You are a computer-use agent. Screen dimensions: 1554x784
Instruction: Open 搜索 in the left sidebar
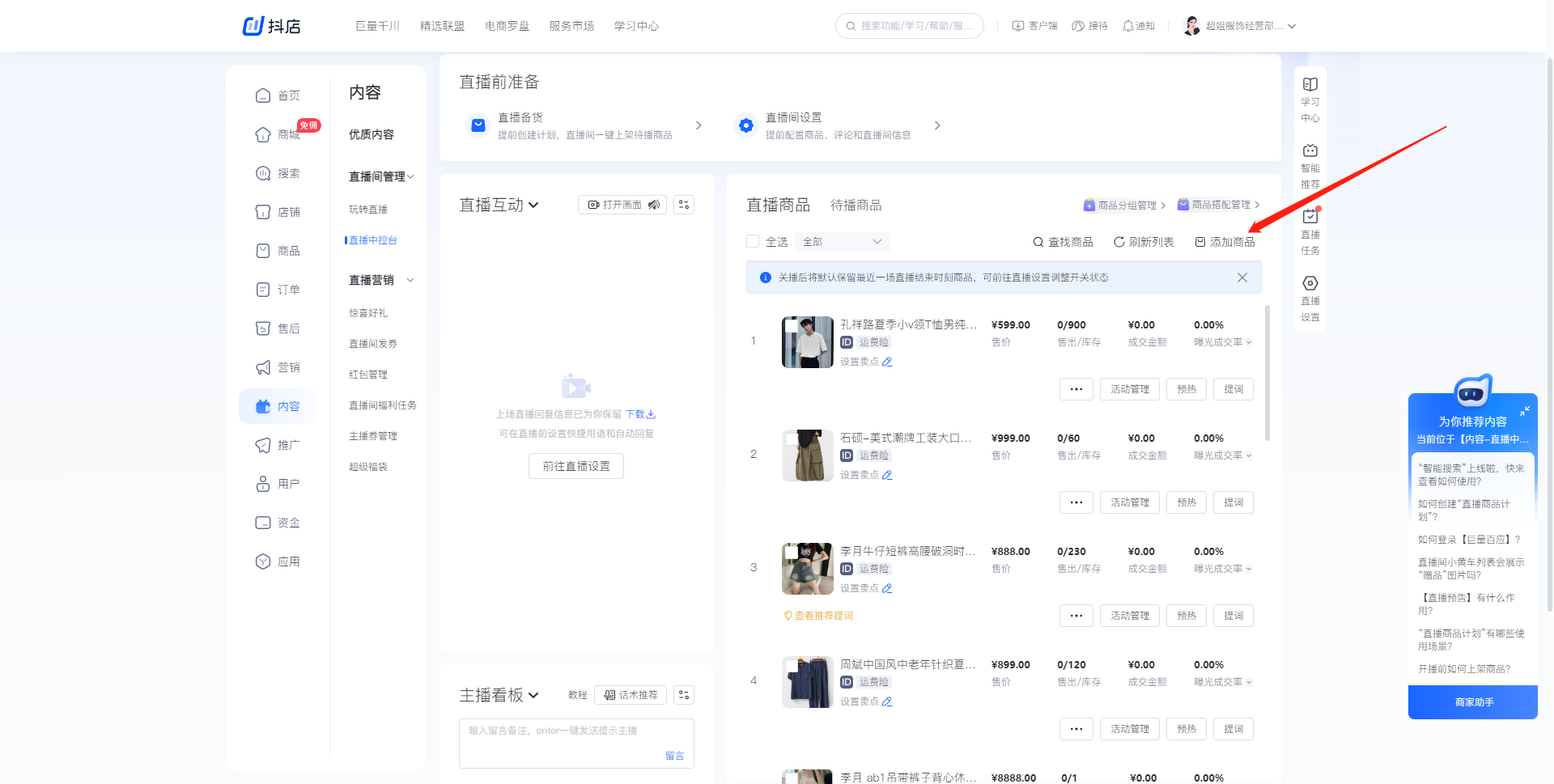278,173
